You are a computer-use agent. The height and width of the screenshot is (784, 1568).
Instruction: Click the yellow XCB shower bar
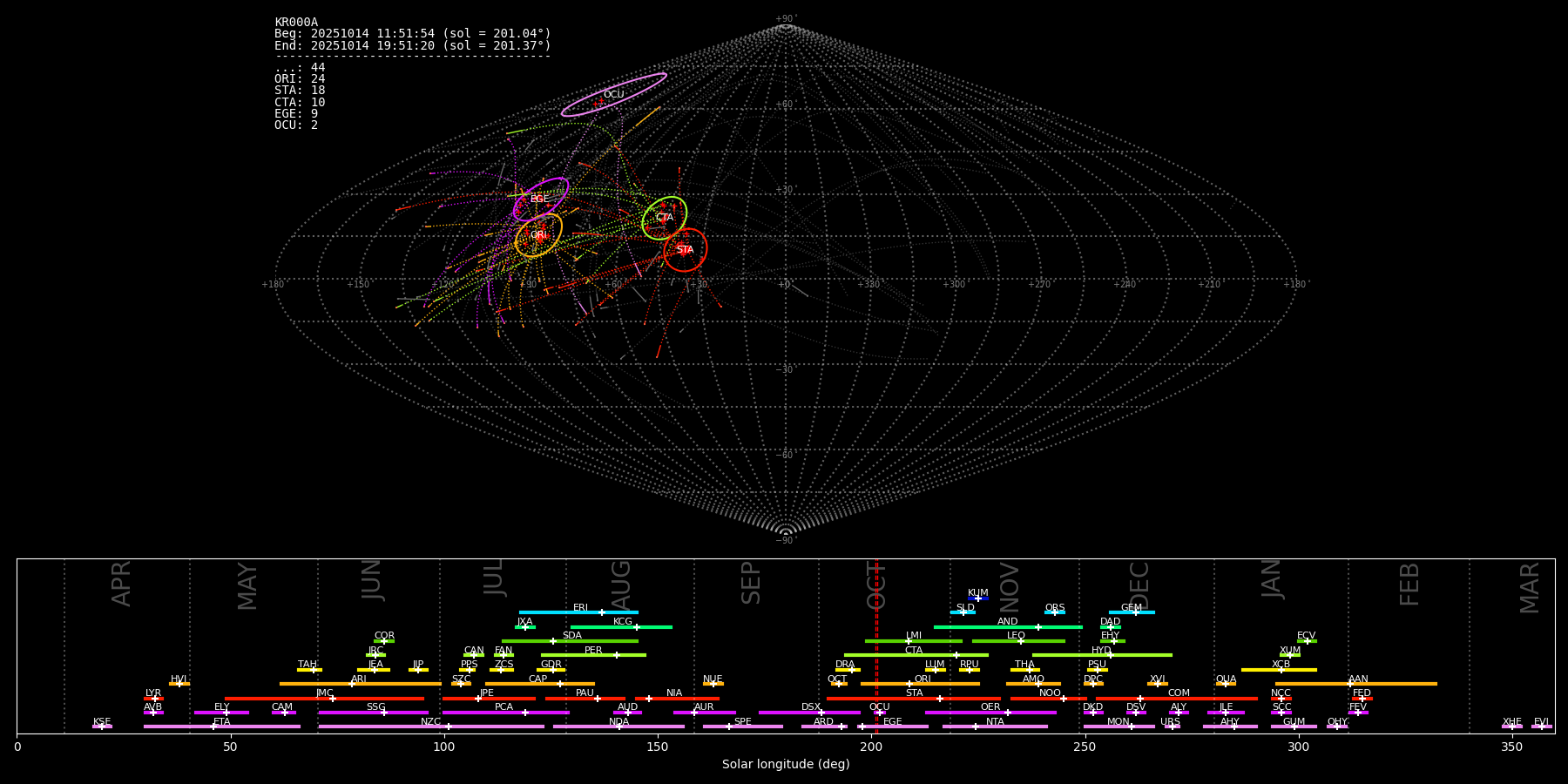point(1279,670)
